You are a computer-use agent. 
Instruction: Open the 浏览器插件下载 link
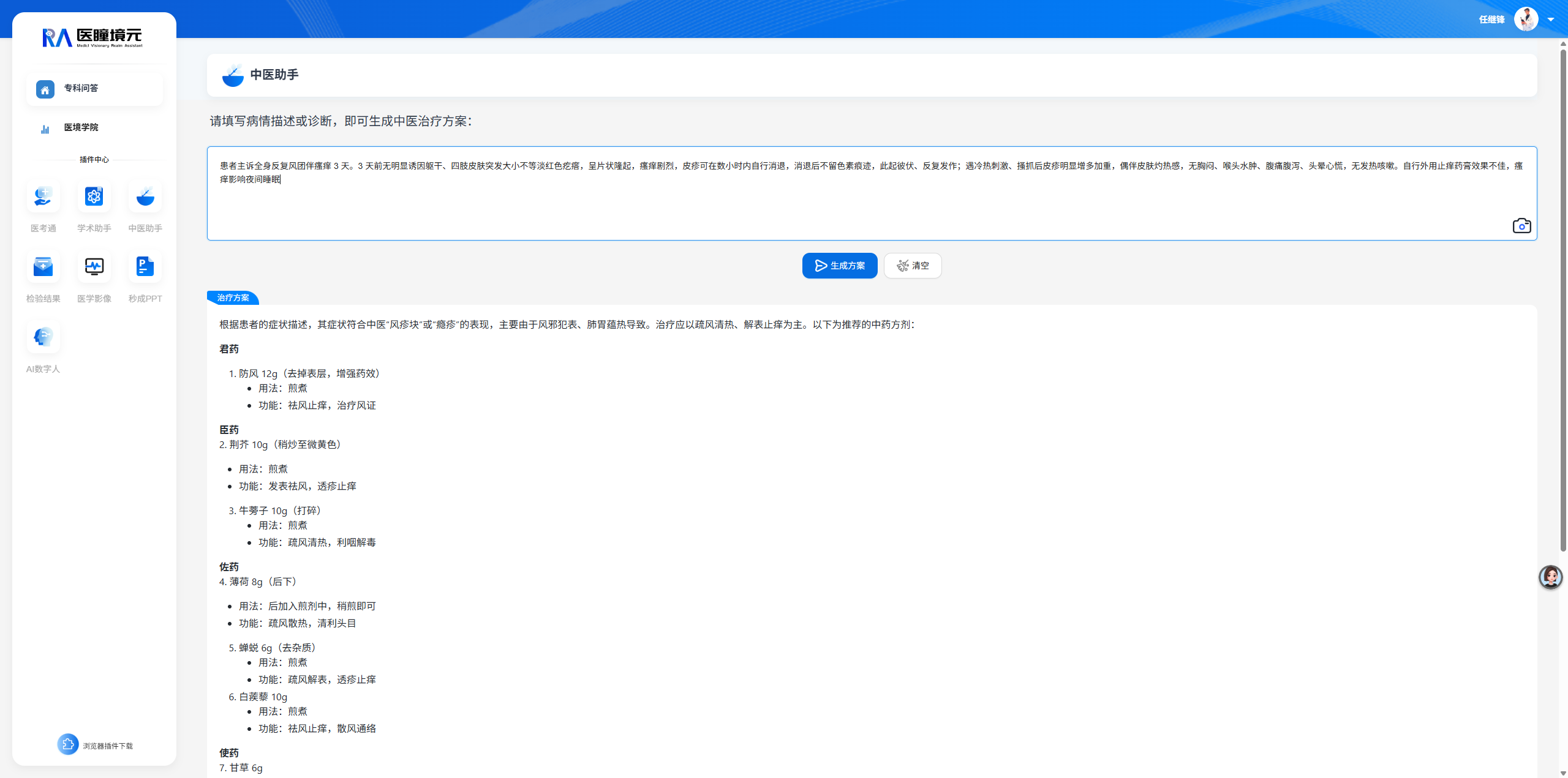click(108, 746)
